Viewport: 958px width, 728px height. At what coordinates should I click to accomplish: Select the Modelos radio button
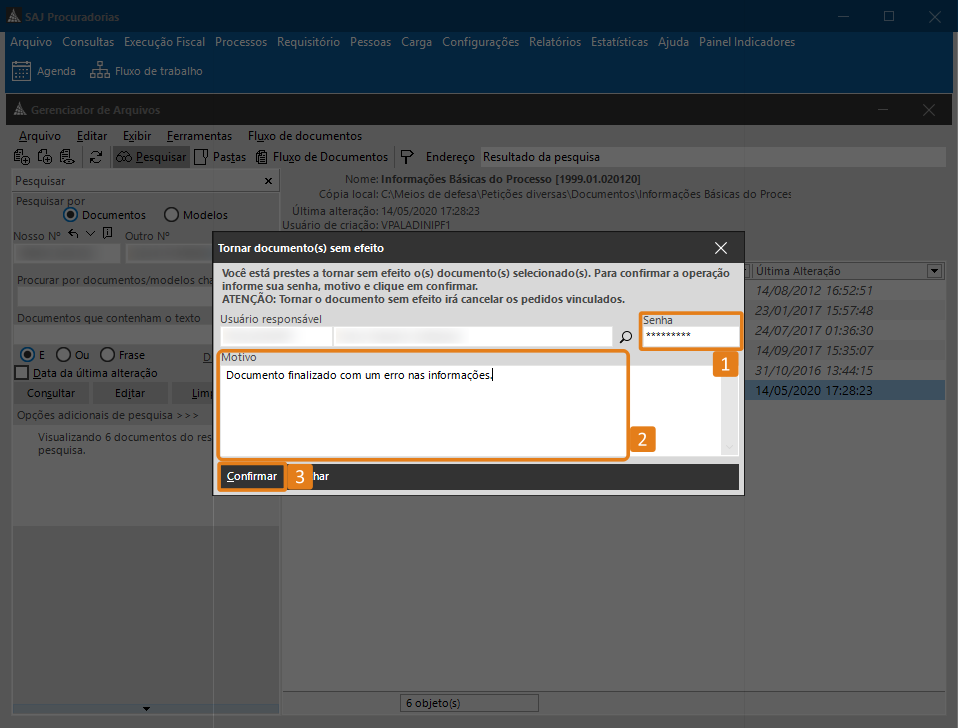[x=171, y=215]
